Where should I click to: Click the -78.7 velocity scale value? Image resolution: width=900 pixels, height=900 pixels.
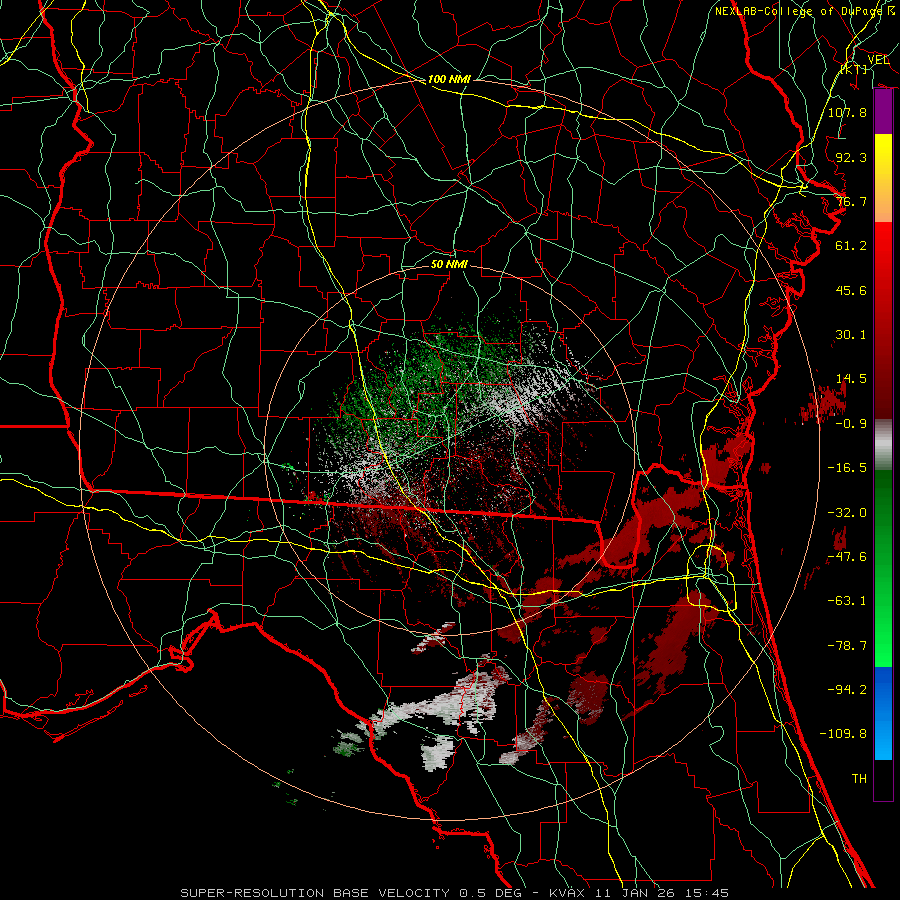click(x=847, y=646)
